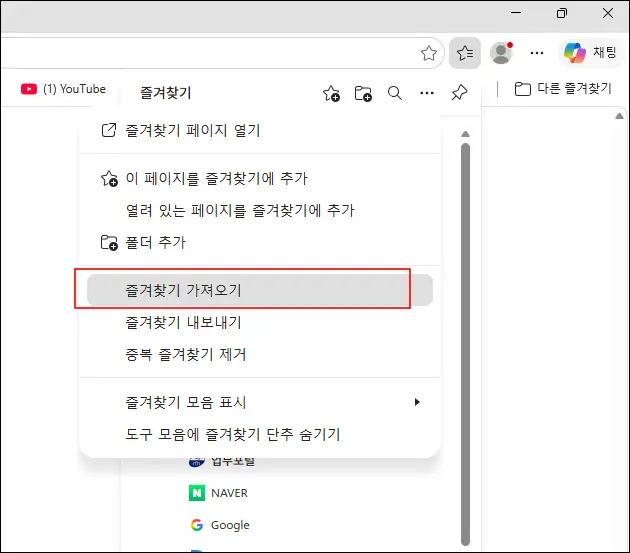
Task: Click the YouTube bookmark favicon
Action: click(x=29, y=89)
